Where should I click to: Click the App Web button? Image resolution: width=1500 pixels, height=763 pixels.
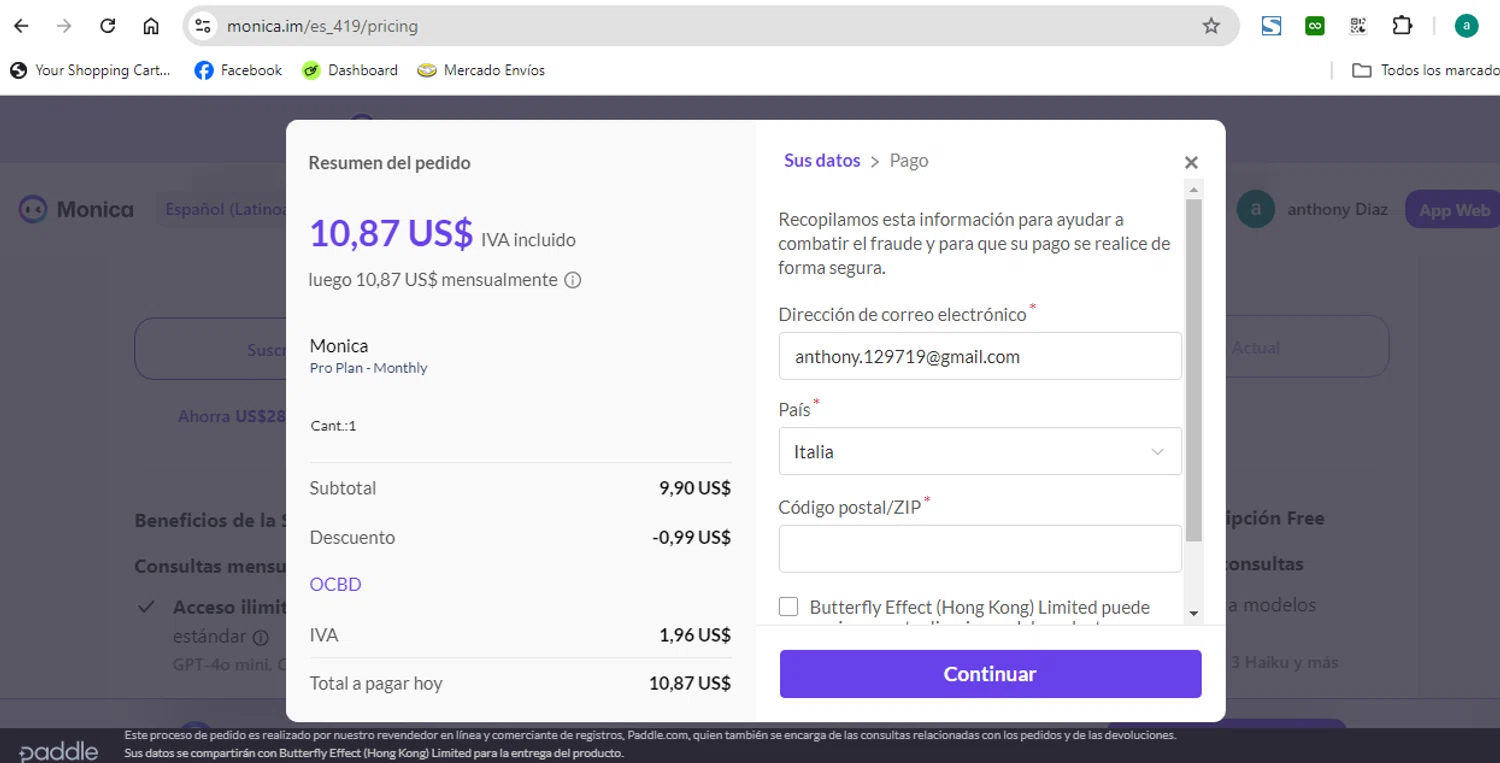click(x=1452, y=210)
